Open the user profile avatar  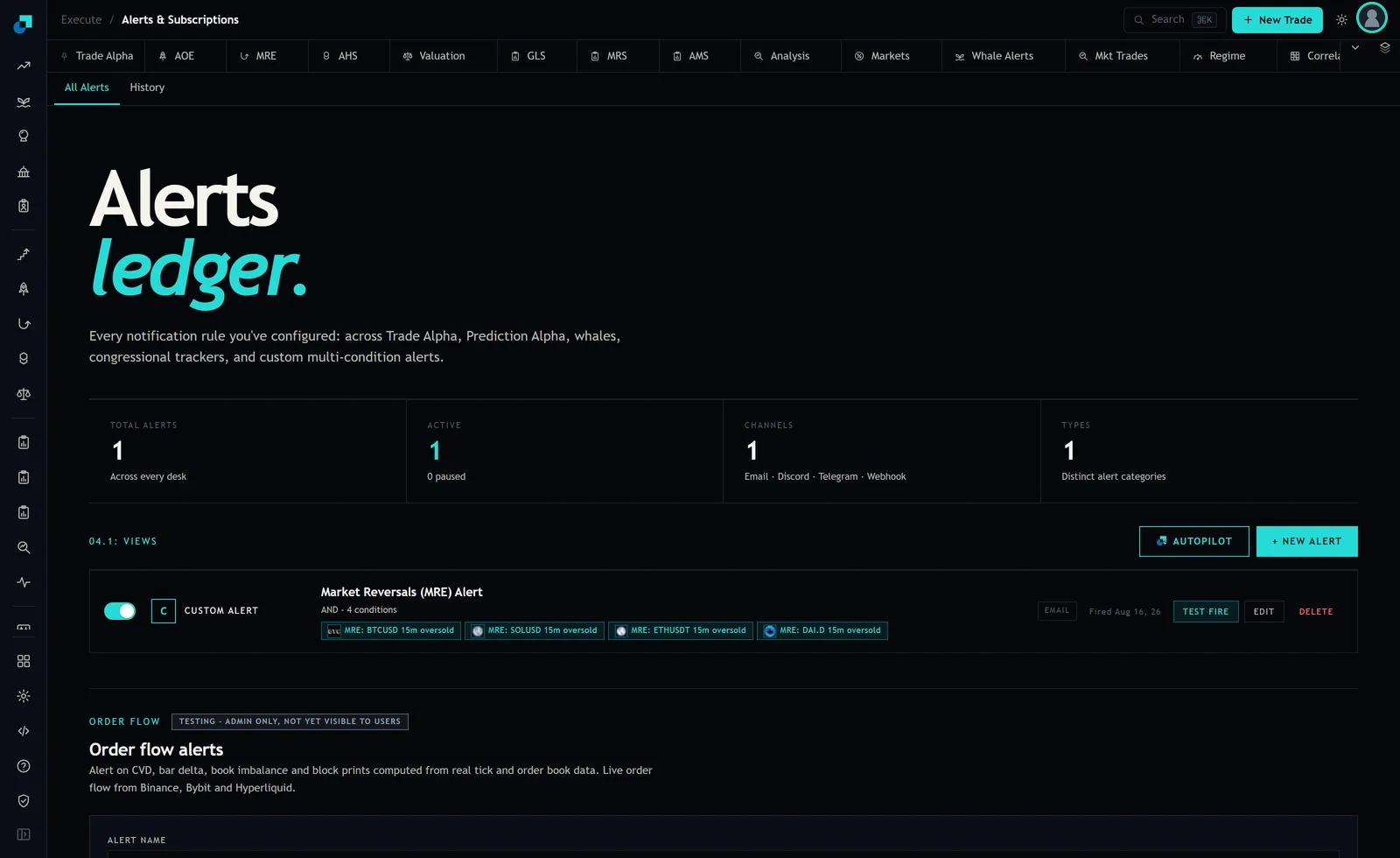[x=1372, y=18]
